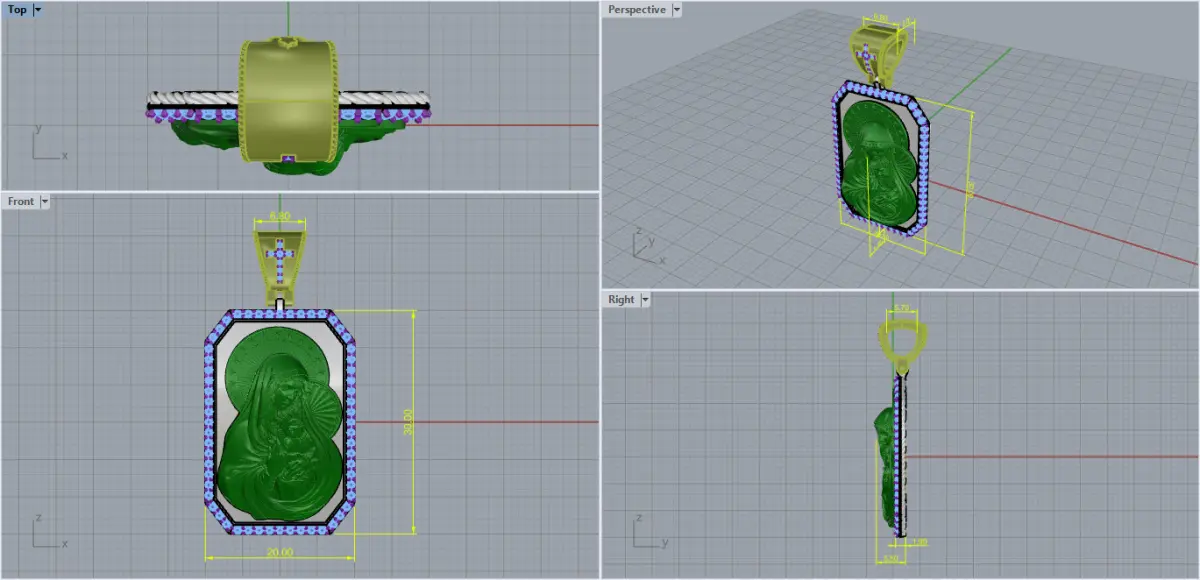Select the 20.00 width dimension in Front view
This screenshot has width=1200, height=580.
[x=280, y=552]
